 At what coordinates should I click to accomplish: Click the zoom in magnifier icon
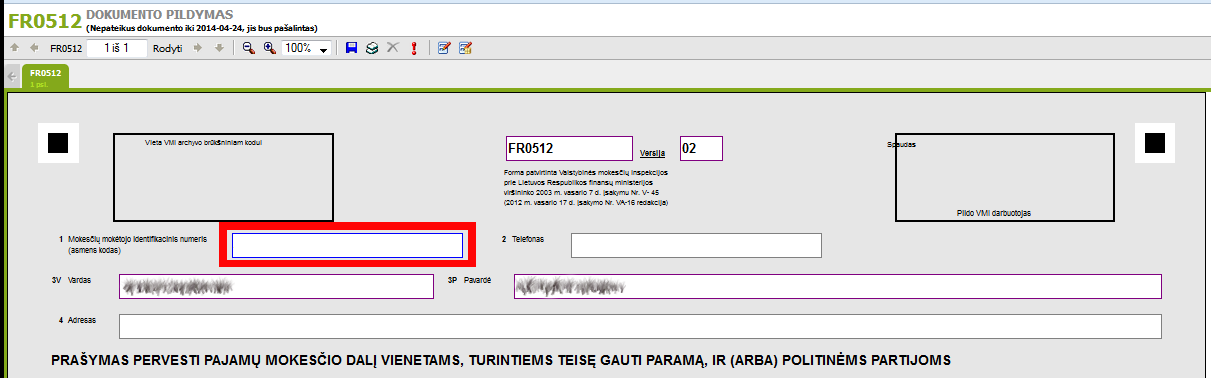[x=269, y=48]
